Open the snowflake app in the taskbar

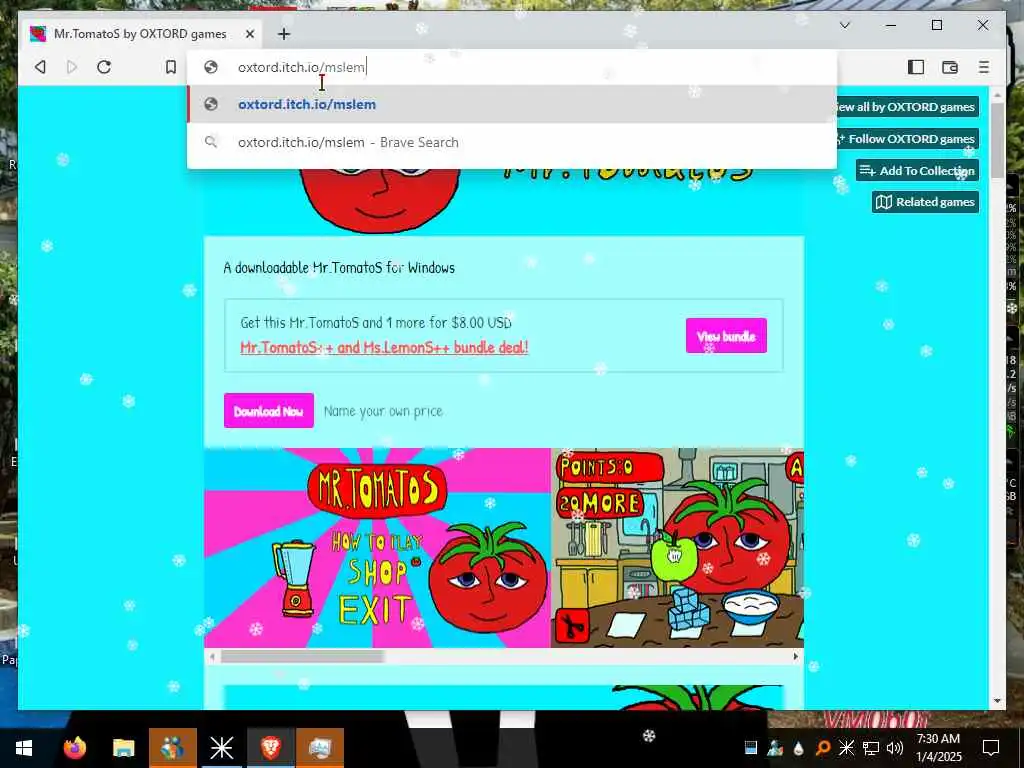221,748
